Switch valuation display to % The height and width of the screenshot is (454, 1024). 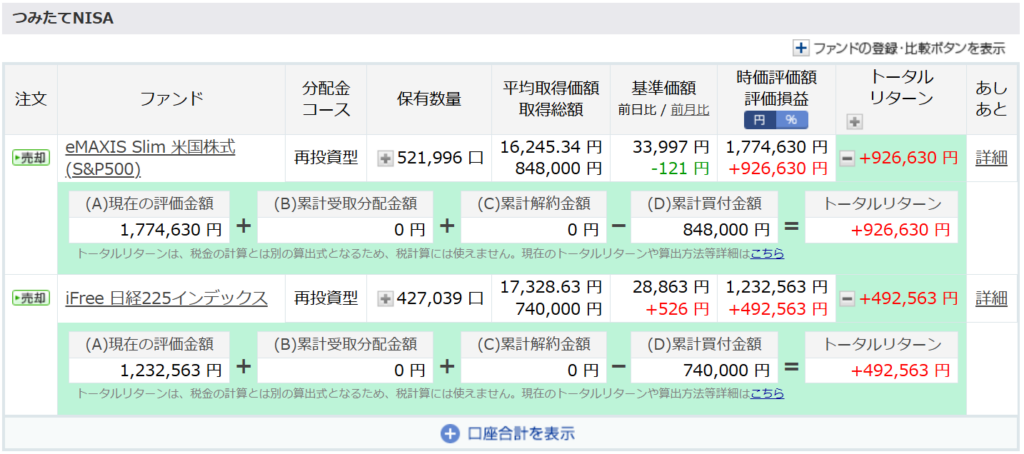(792, 120)
